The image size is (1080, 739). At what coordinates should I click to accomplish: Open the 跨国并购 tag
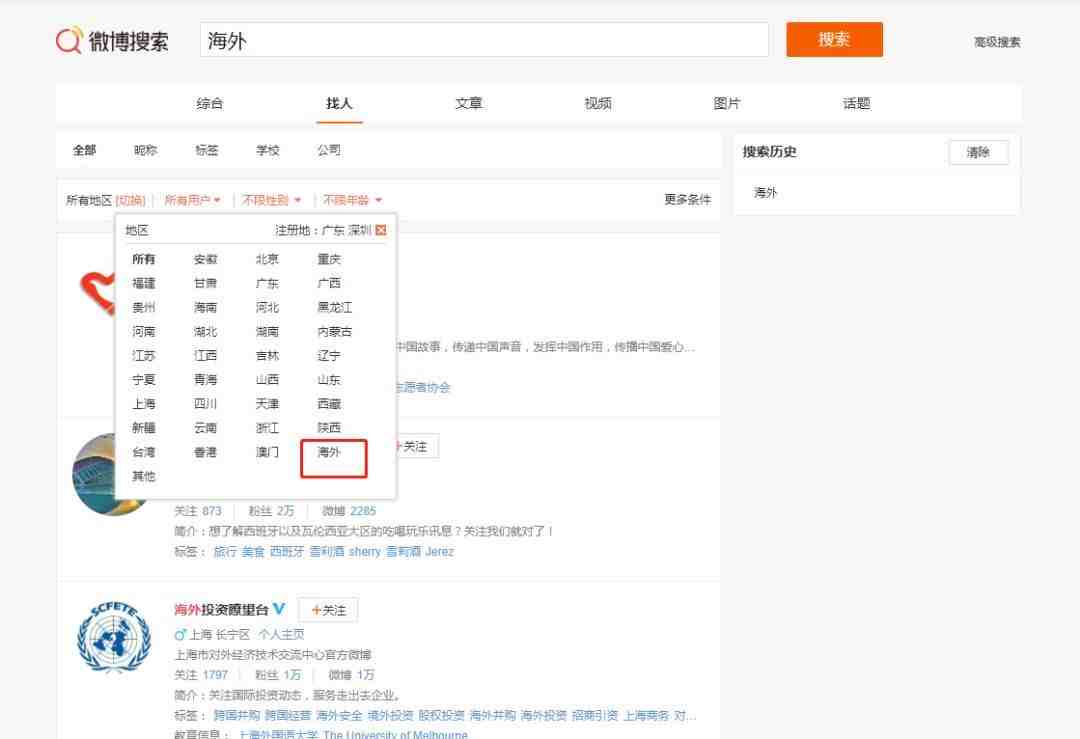click(236, 716)
